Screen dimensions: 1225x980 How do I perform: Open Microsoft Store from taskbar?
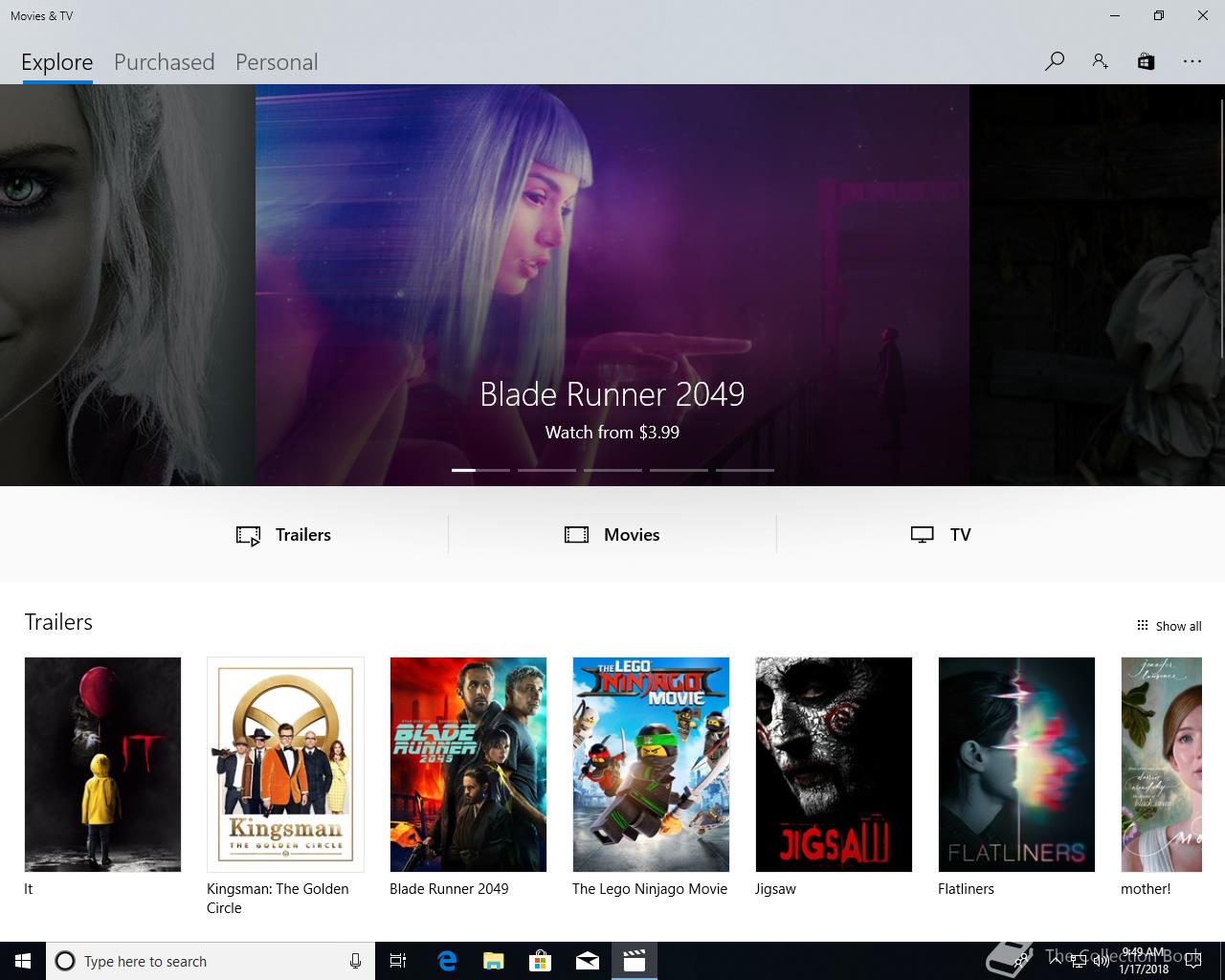click(541, 961)
